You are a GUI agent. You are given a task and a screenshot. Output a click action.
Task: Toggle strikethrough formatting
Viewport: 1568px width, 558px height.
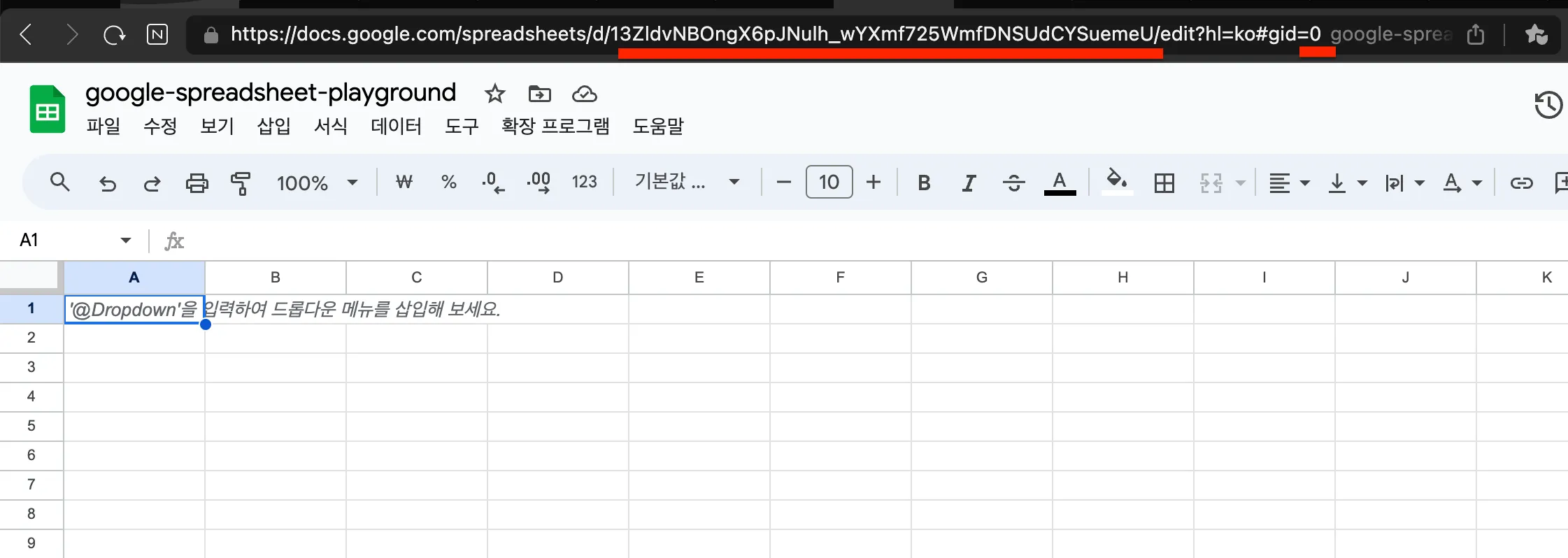(1013, 183)
